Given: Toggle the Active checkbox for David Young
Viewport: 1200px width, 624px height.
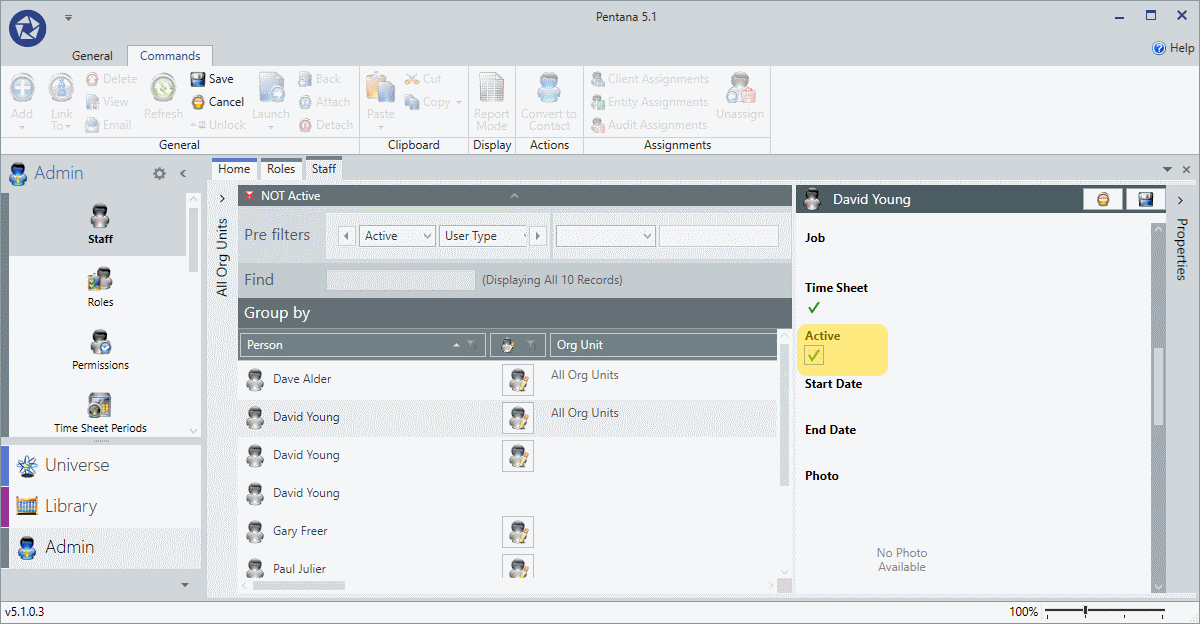Looking at the screenshot, I should pos(814,356).
